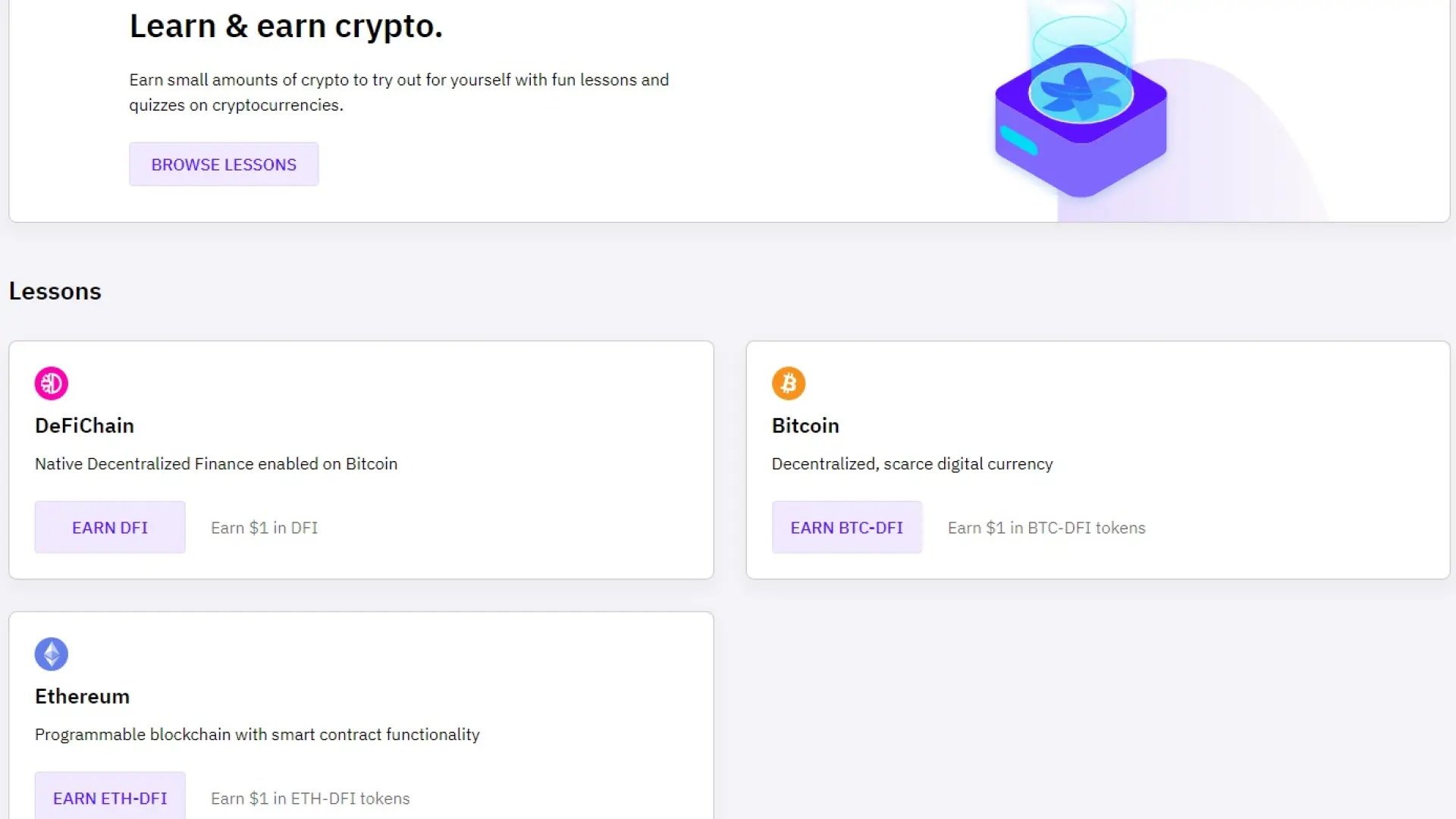The image size is (1456, 819).
Task: Click the Bitcoin card title text
Action: [x=805, y=425]
